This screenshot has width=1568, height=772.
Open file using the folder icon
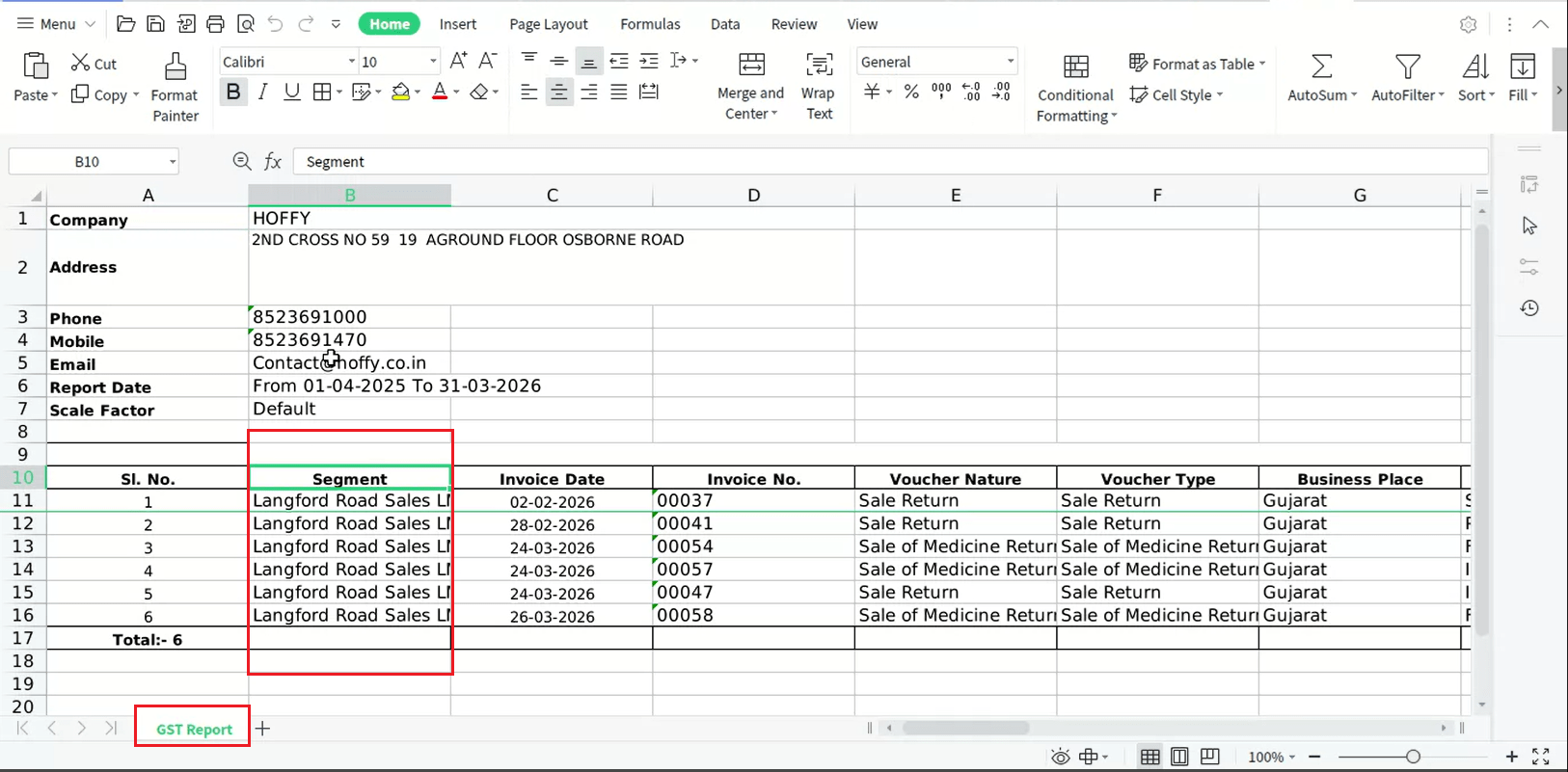[x=125, y=24]
